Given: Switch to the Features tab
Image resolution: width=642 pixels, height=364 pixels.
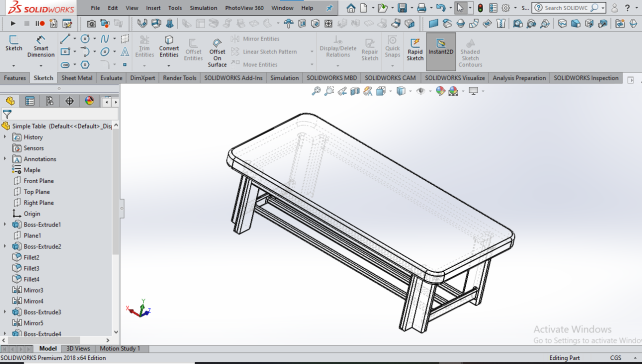Looking at the screenshot, I should [15, 78].
